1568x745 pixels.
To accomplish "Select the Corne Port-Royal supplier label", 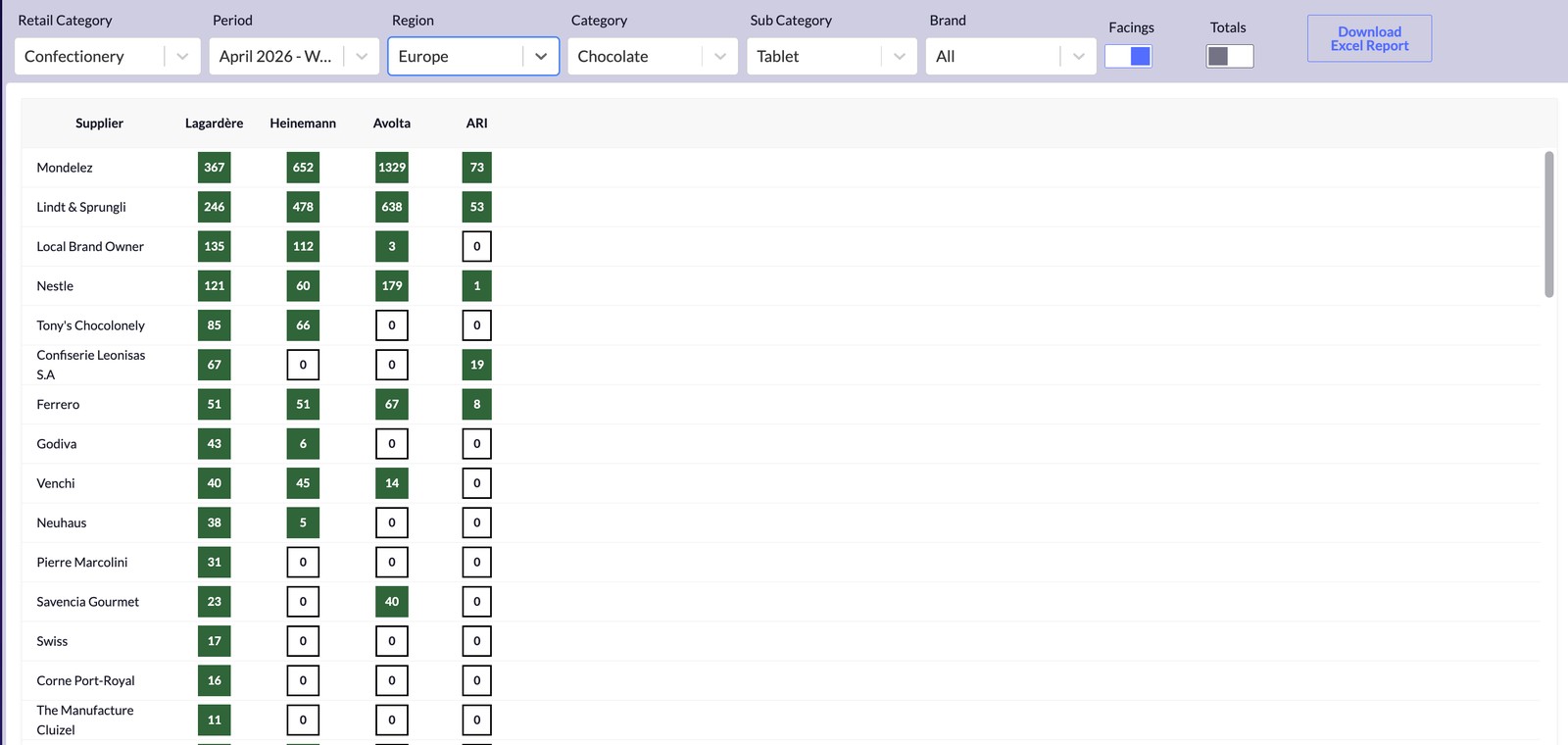I will pos(85,680).
